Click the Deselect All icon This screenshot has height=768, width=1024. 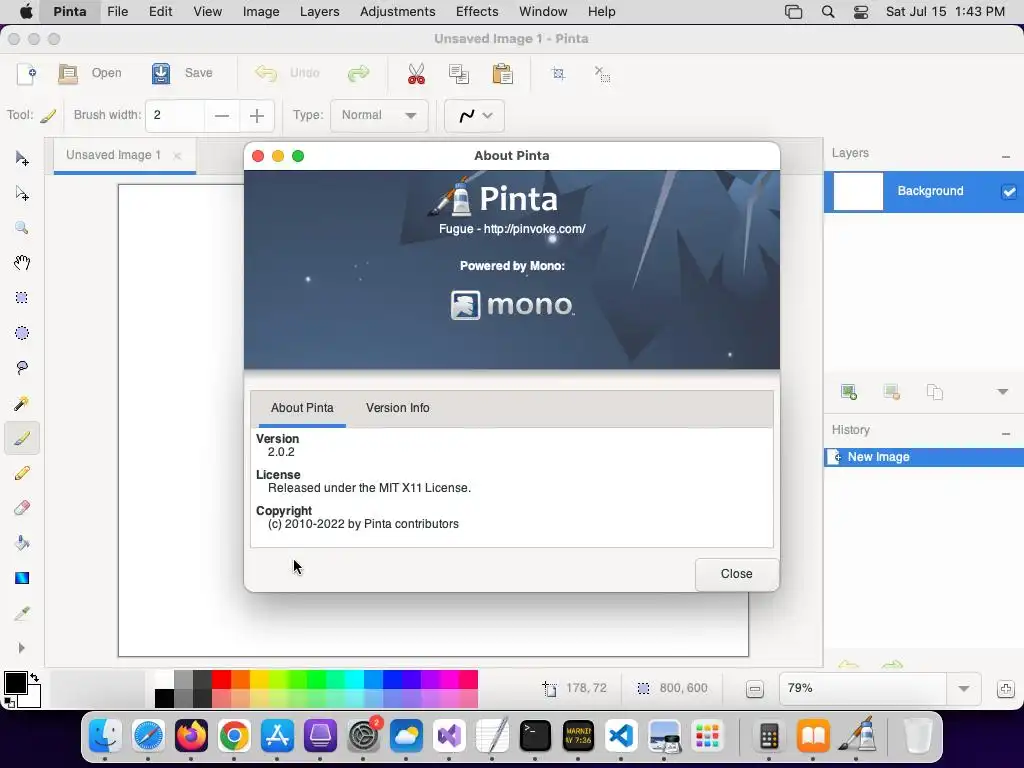pos(602,74)
